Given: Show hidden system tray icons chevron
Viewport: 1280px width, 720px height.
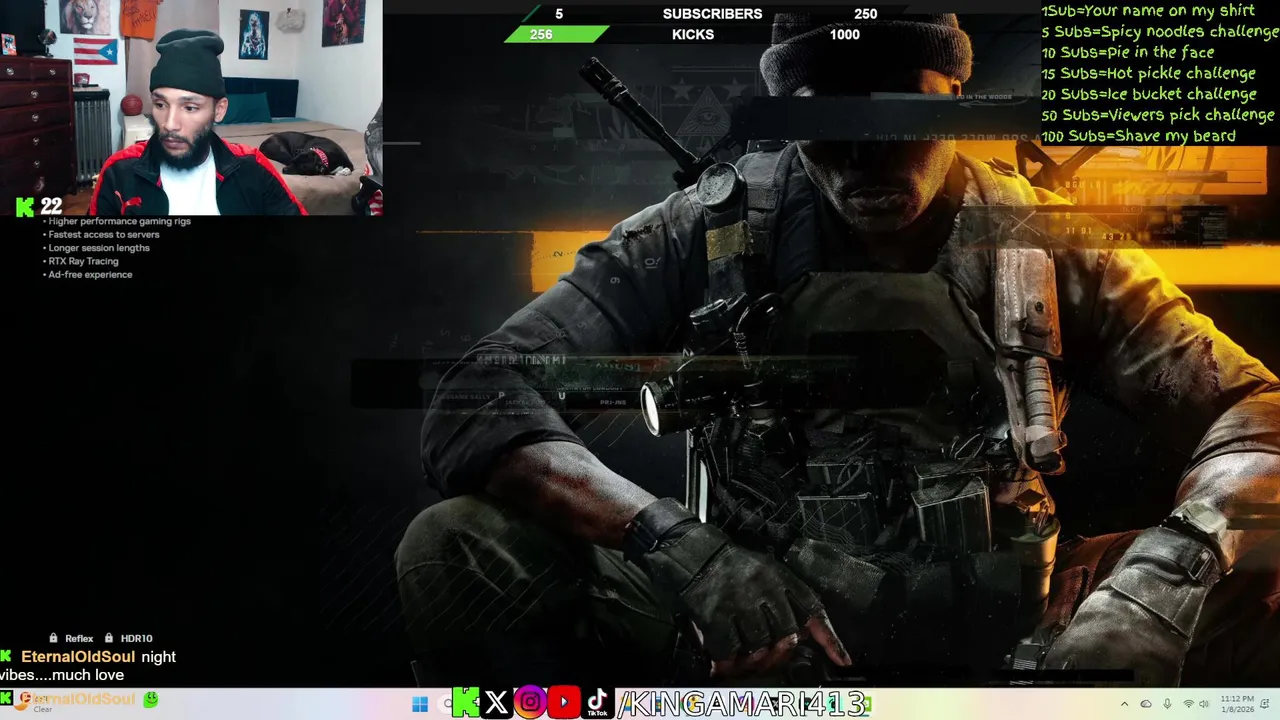Looking at the screenshot, I should pos(1124,704).
